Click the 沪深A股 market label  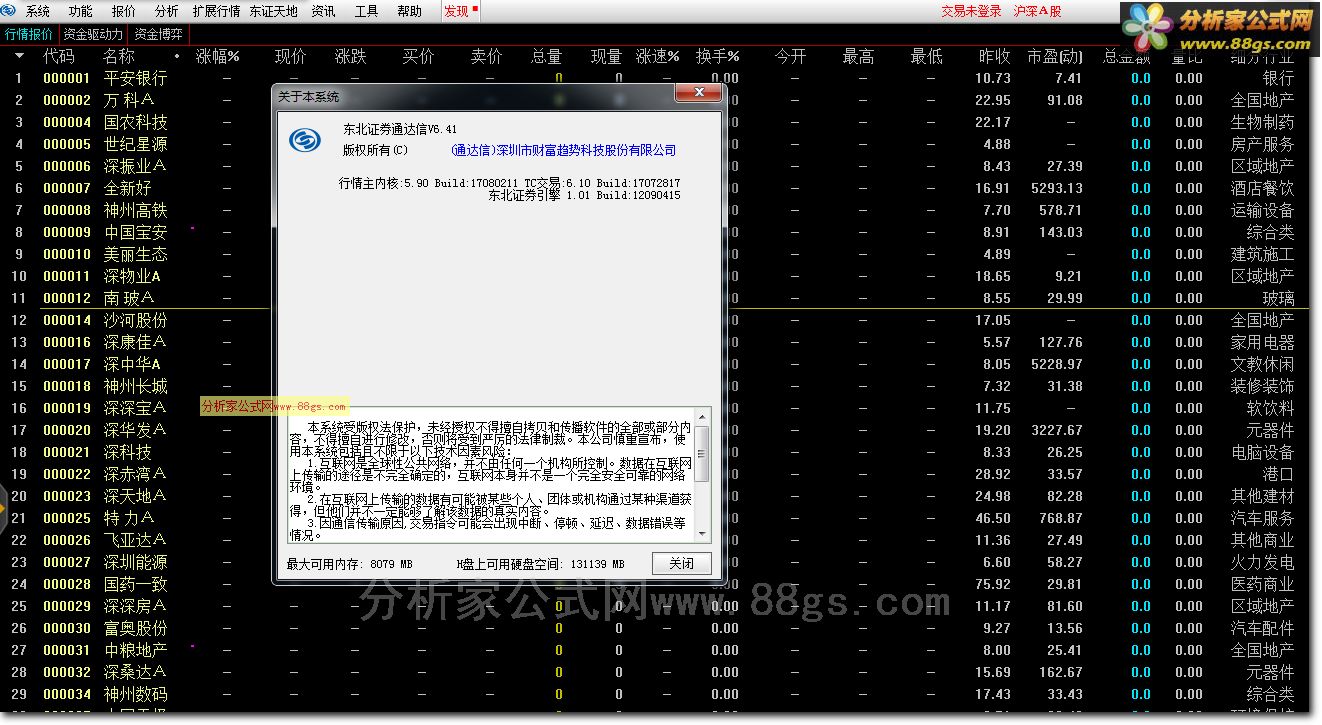coord(1037,12)
